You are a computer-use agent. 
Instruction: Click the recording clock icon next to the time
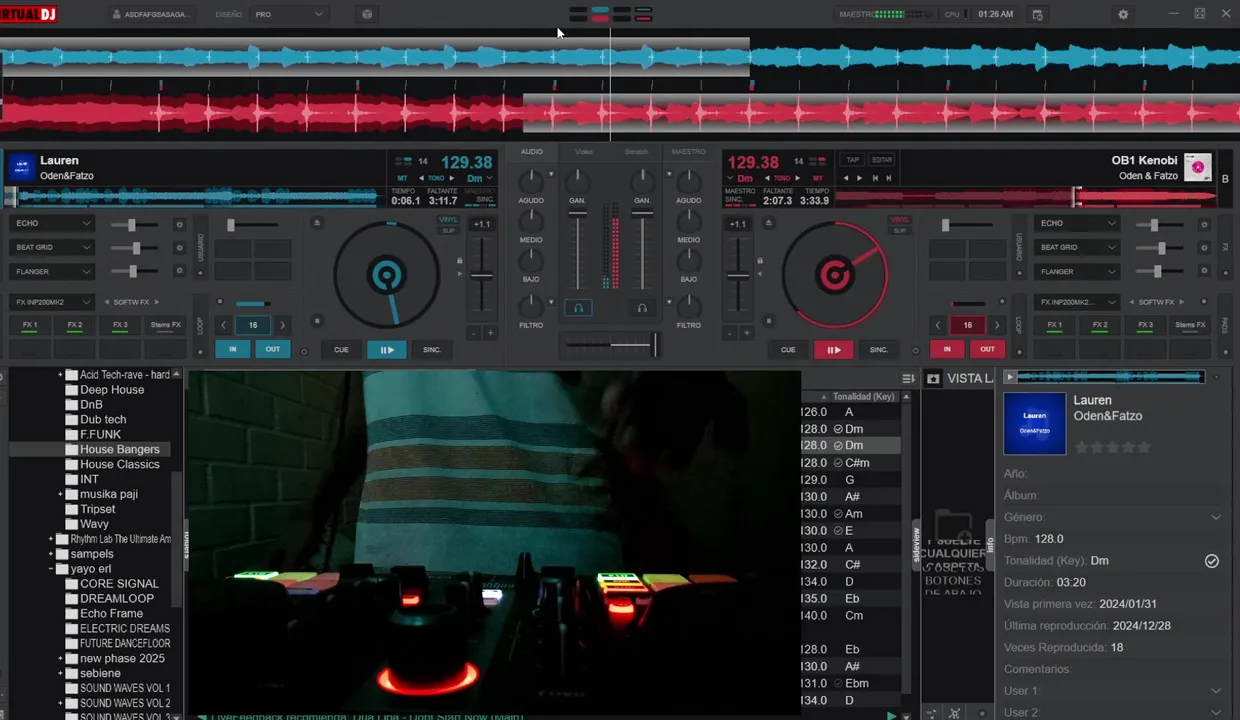click(1037, 15)
